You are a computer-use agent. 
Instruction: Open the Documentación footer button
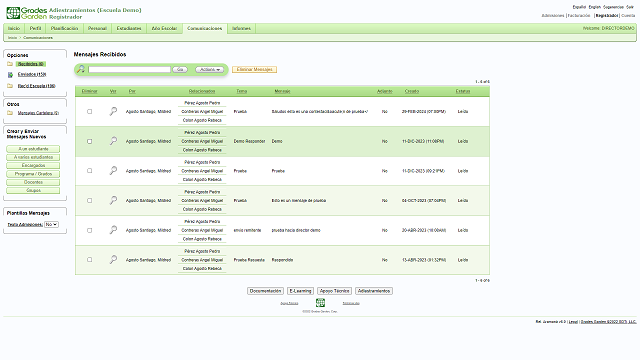tap(265, 291)
